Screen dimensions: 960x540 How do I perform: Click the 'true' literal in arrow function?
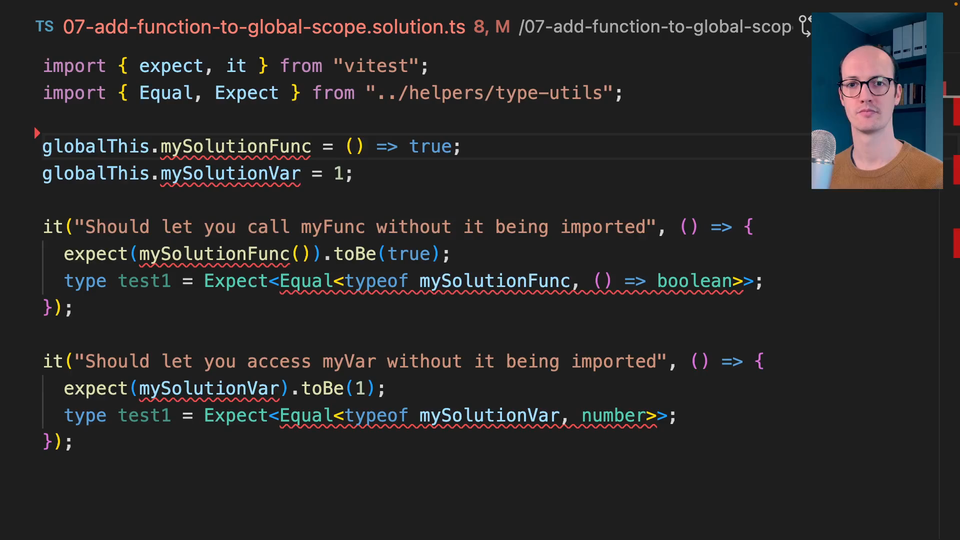pyautogui.click(x=430, y=147)
